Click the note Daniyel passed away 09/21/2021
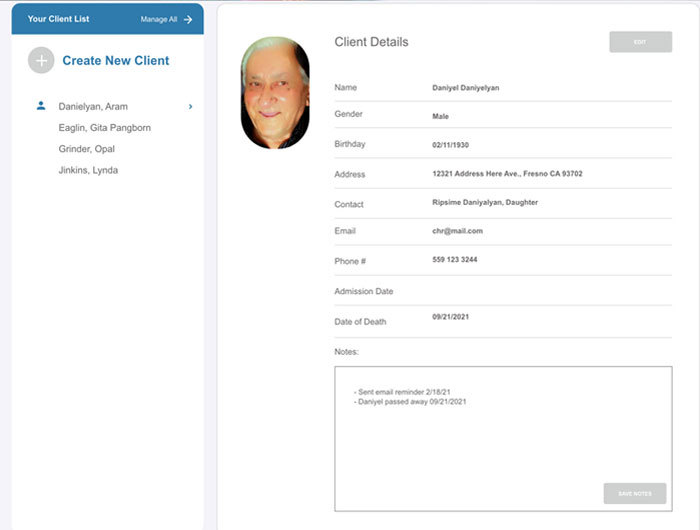The image size is (700, 530). tap(410, 401)
